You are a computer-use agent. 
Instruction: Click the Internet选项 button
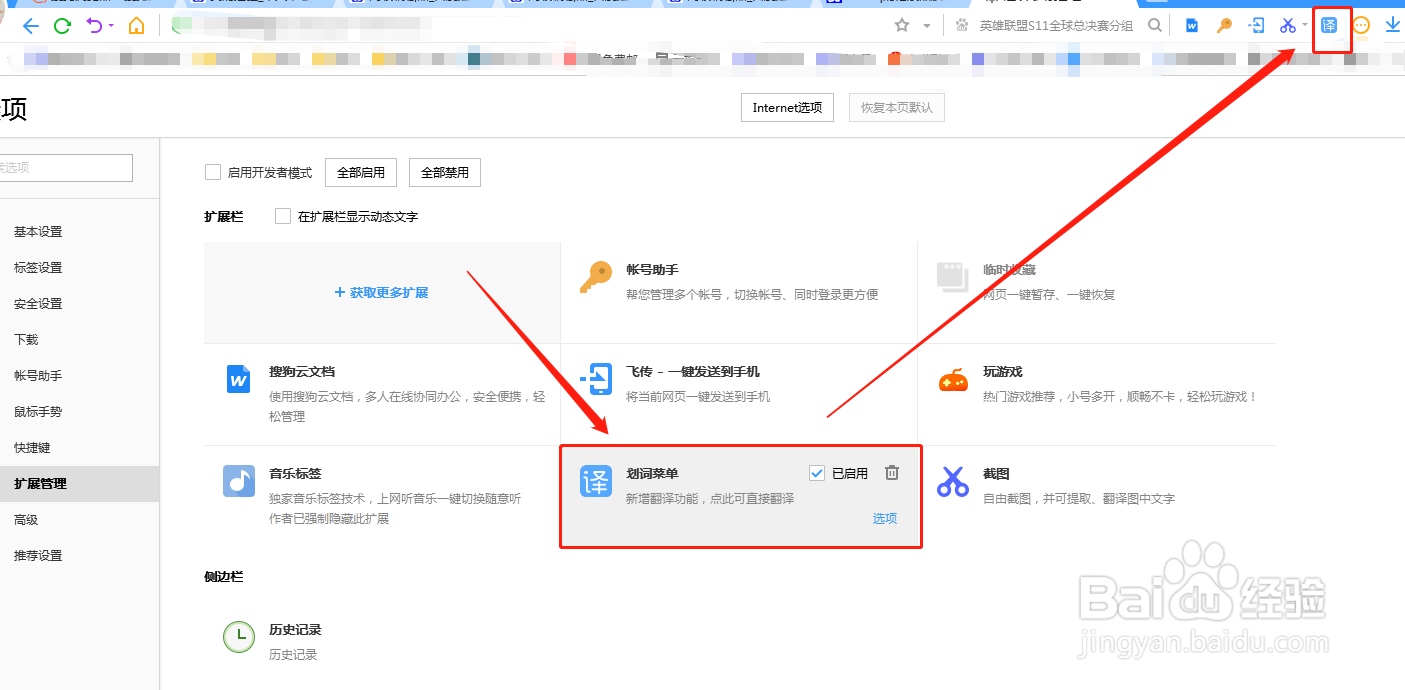coord(787,108)
